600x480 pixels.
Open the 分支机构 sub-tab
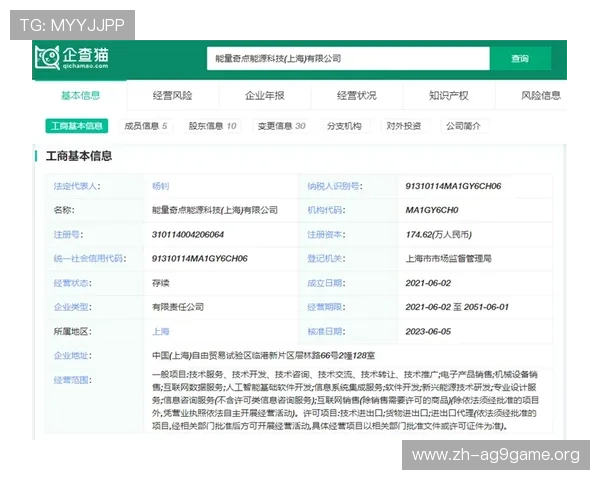pos(344,126)
